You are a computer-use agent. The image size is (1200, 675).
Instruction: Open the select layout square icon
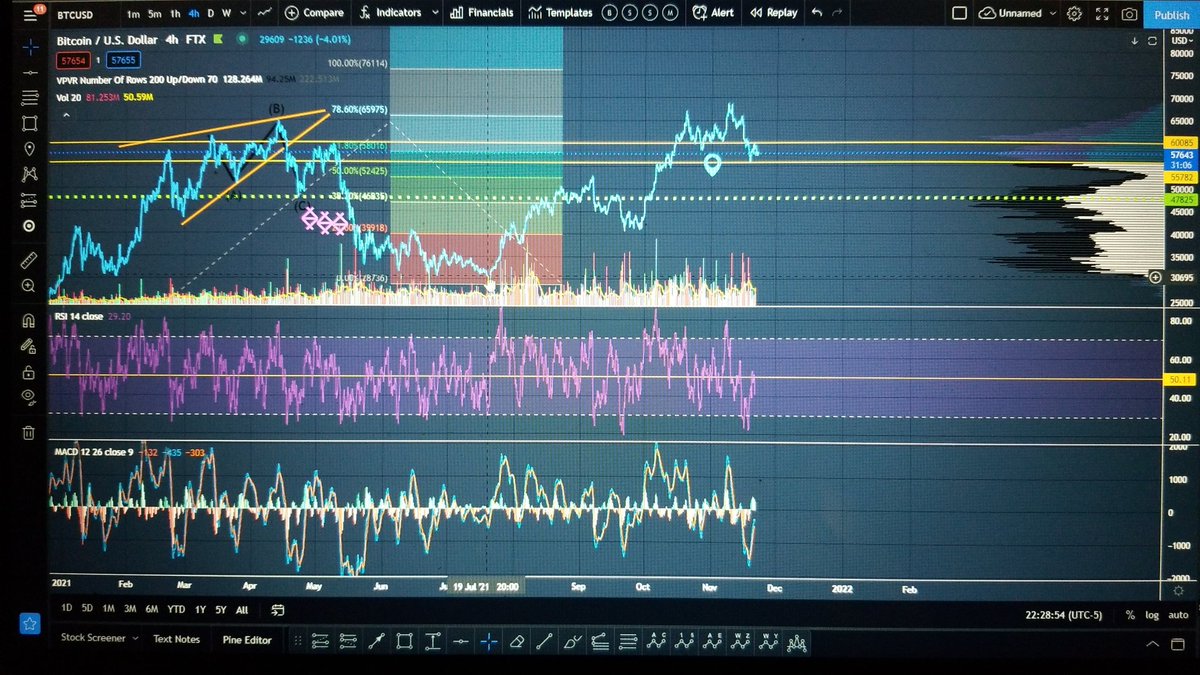(x=959, y=14)
